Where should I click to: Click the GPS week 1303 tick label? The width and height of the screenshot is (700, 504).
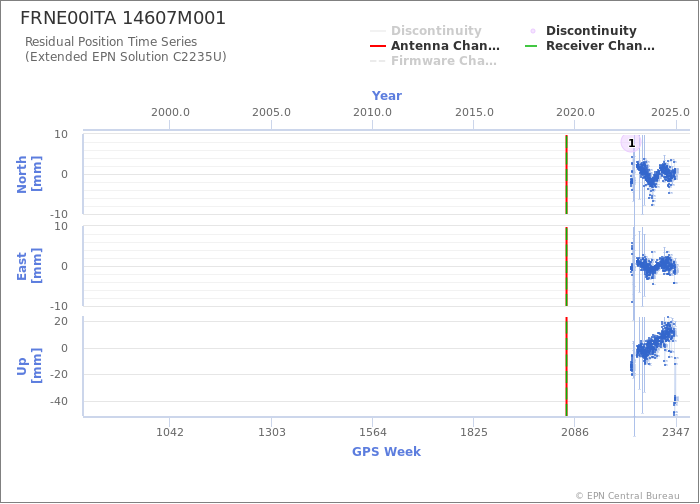click(271, 432)
